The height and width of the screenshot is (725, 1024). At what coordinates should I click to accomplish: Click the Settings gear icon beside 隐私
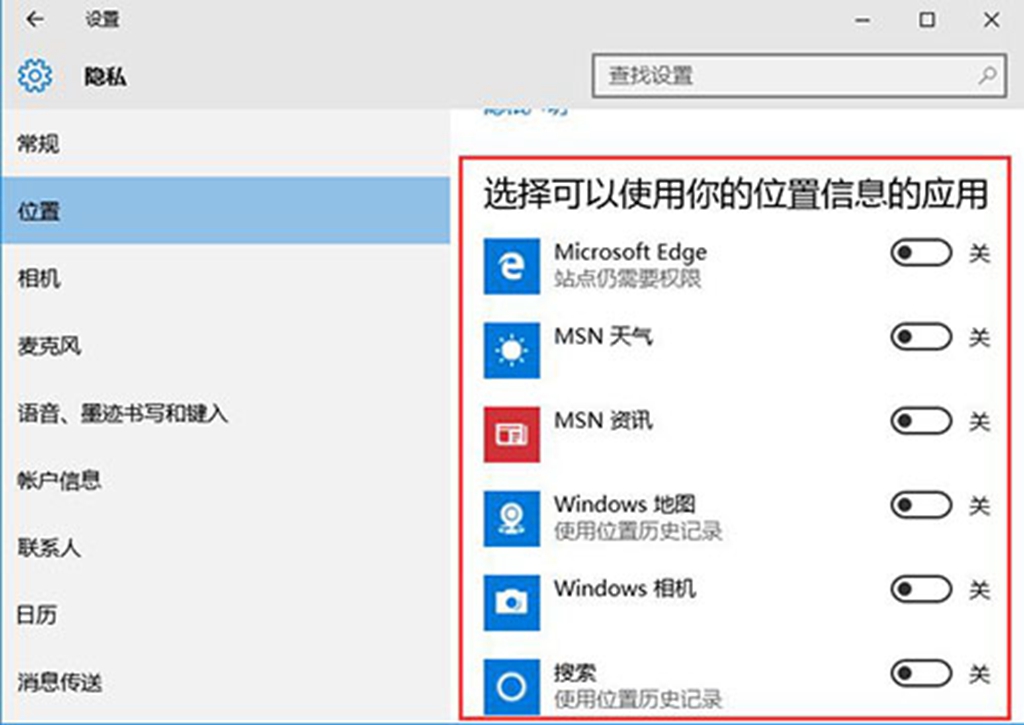pos(35,76)
